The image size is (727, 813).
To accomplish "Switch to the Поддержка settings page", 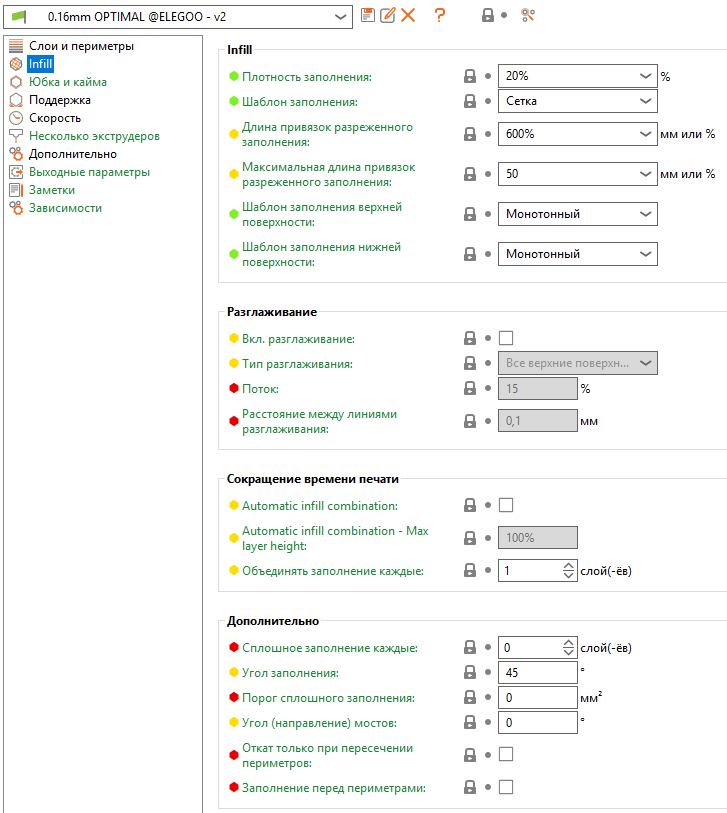I will tap(60, 100).
